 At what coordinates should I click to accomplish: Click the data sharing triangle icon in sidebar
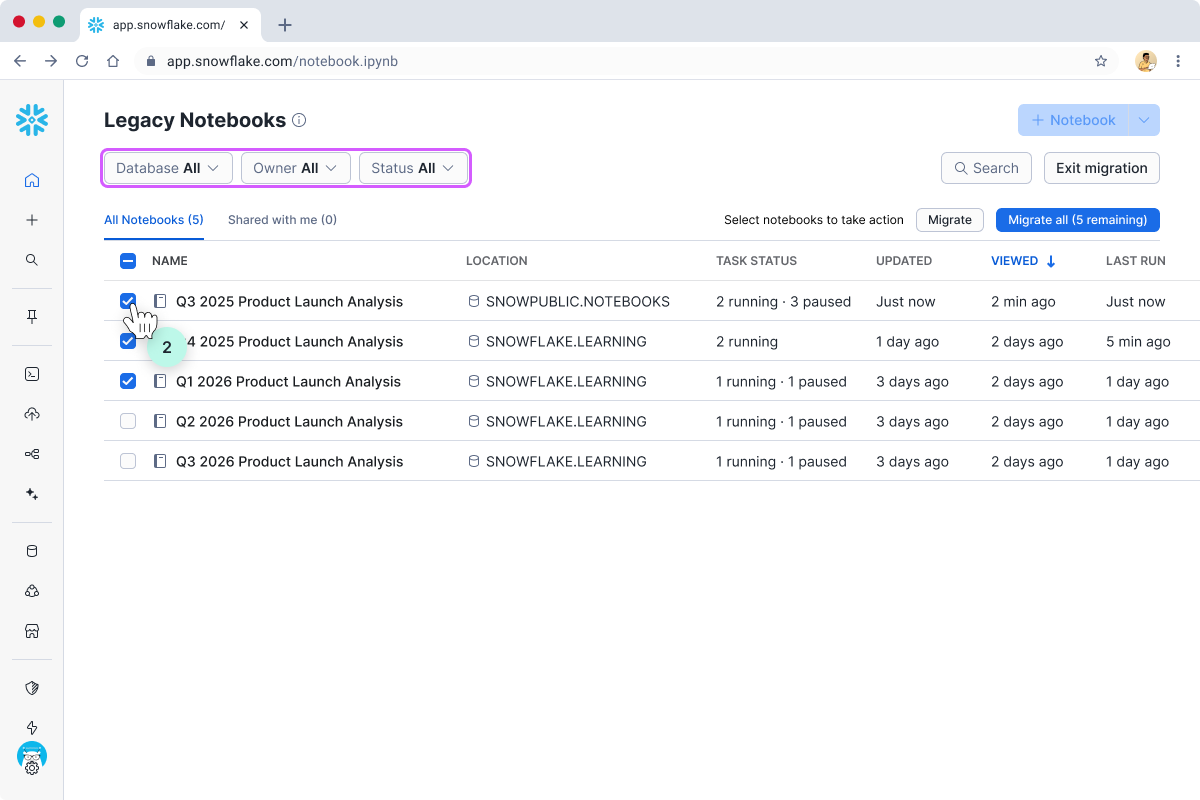[x=32, y=591]
